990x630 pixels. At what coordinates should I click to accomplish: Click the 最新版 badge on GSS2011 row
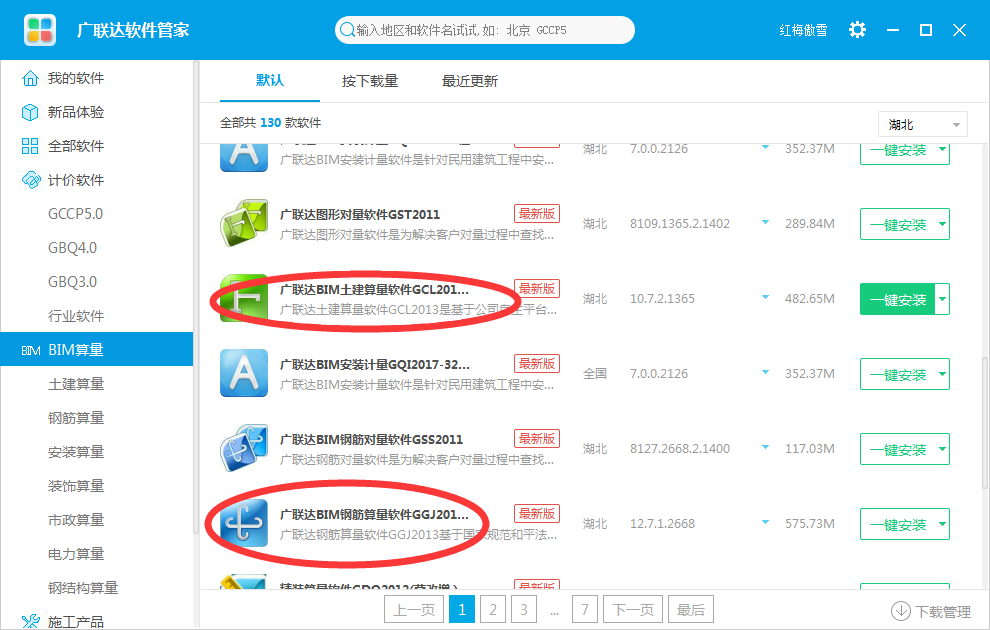537,439
